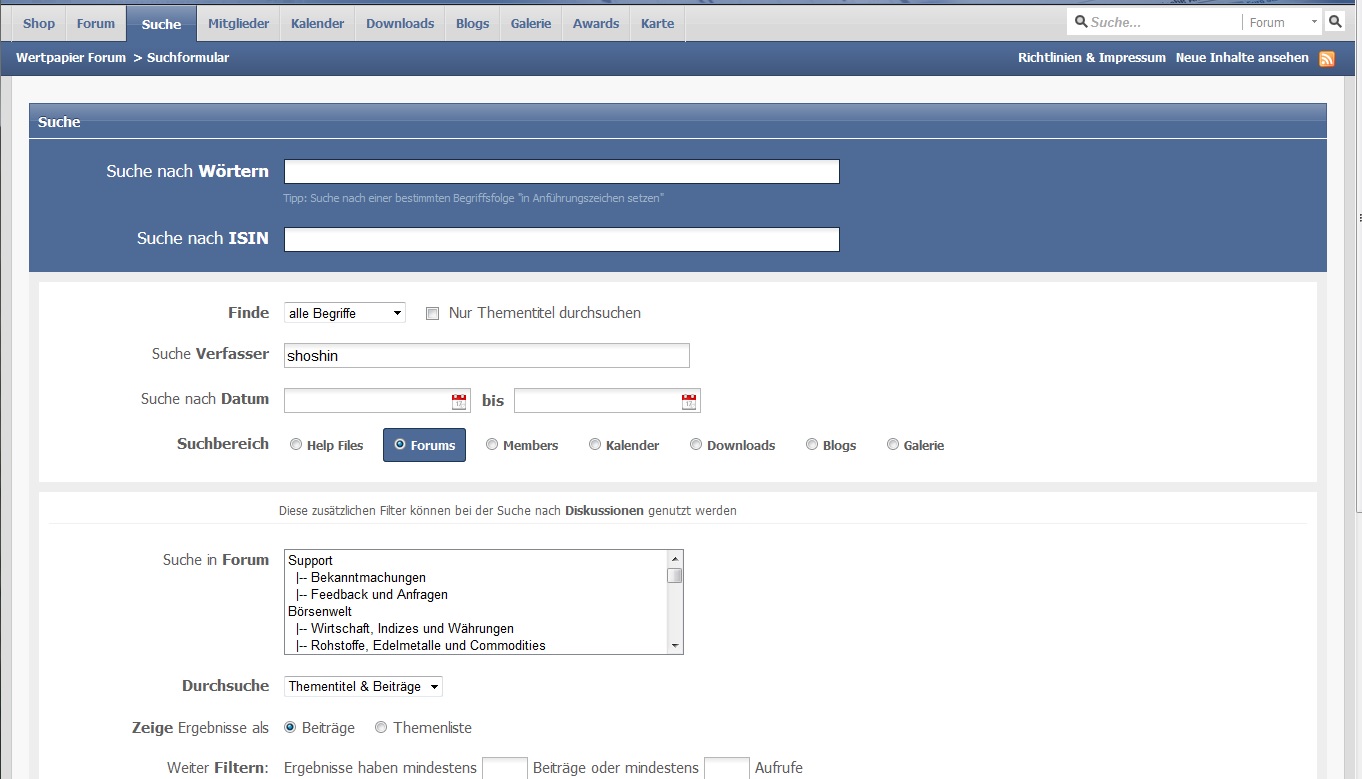Image resolution: width=1362 pixels, height=779 pixels.
Task: Open the Blogs tab
Action: coord(473,23)
